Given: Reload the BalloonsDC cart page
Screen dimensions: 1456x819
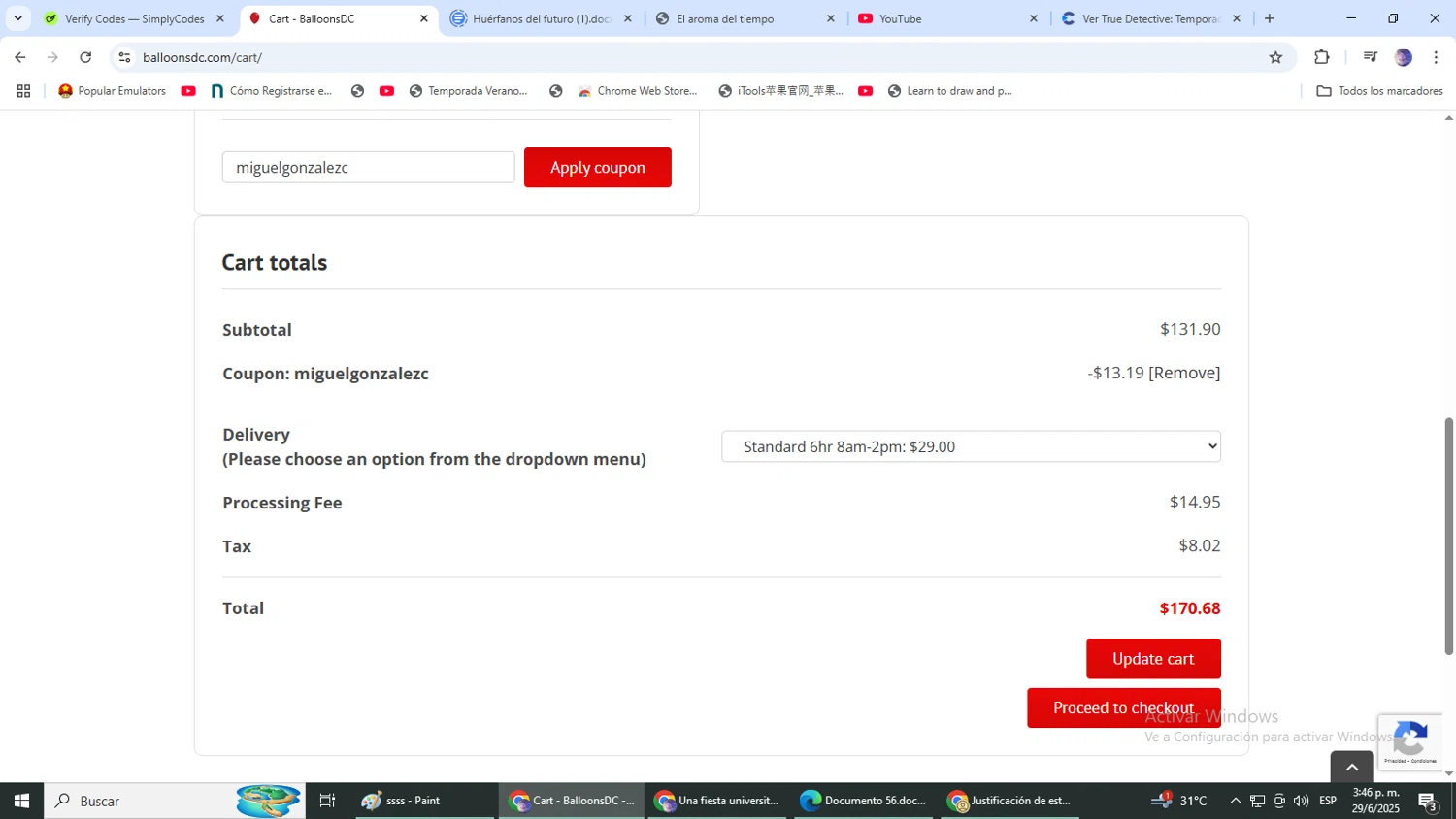Looking at the screenshot, I should click(85, 57).
